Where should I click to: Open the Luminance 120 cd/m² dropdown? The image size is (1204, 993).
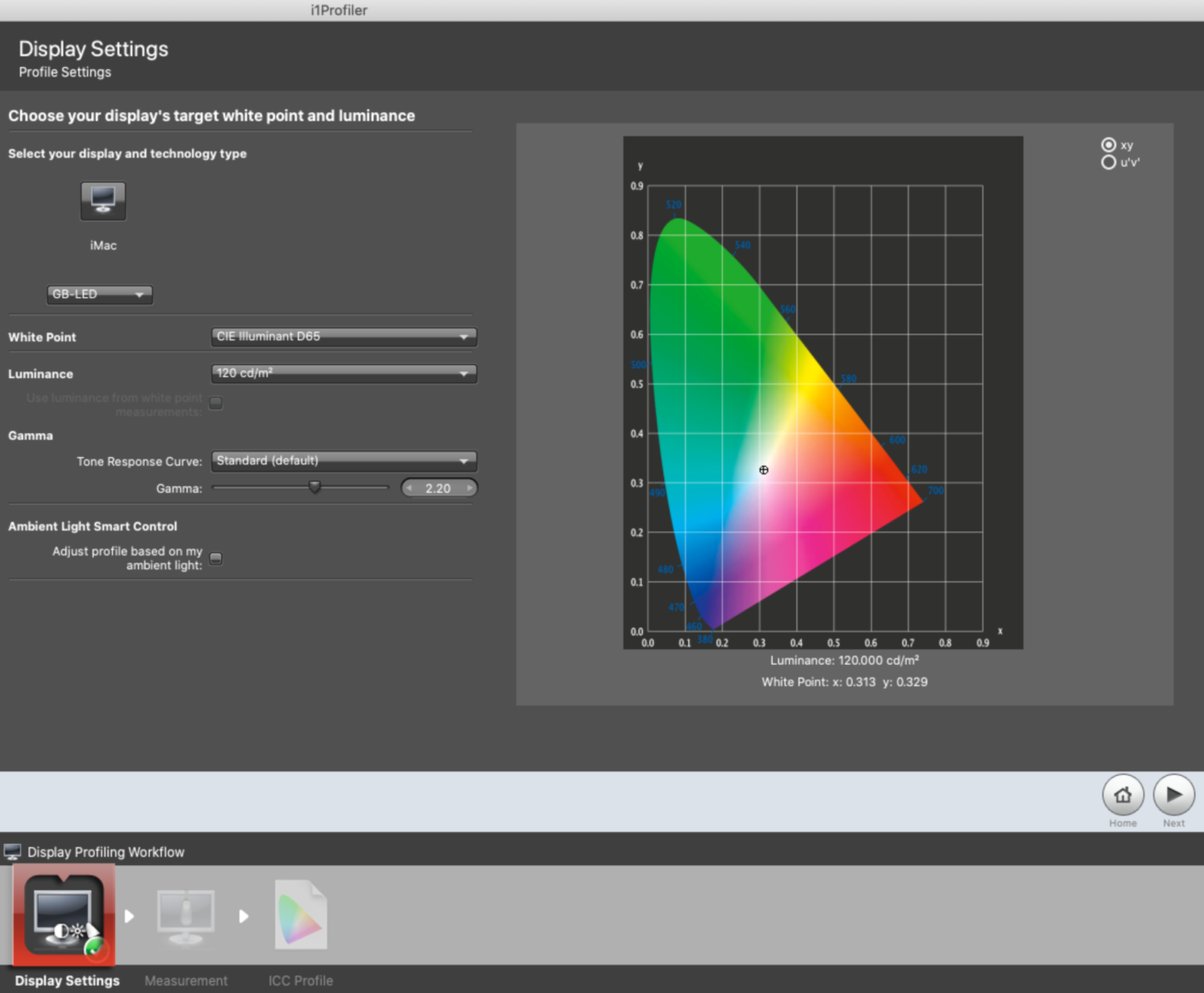click(343, 373)
